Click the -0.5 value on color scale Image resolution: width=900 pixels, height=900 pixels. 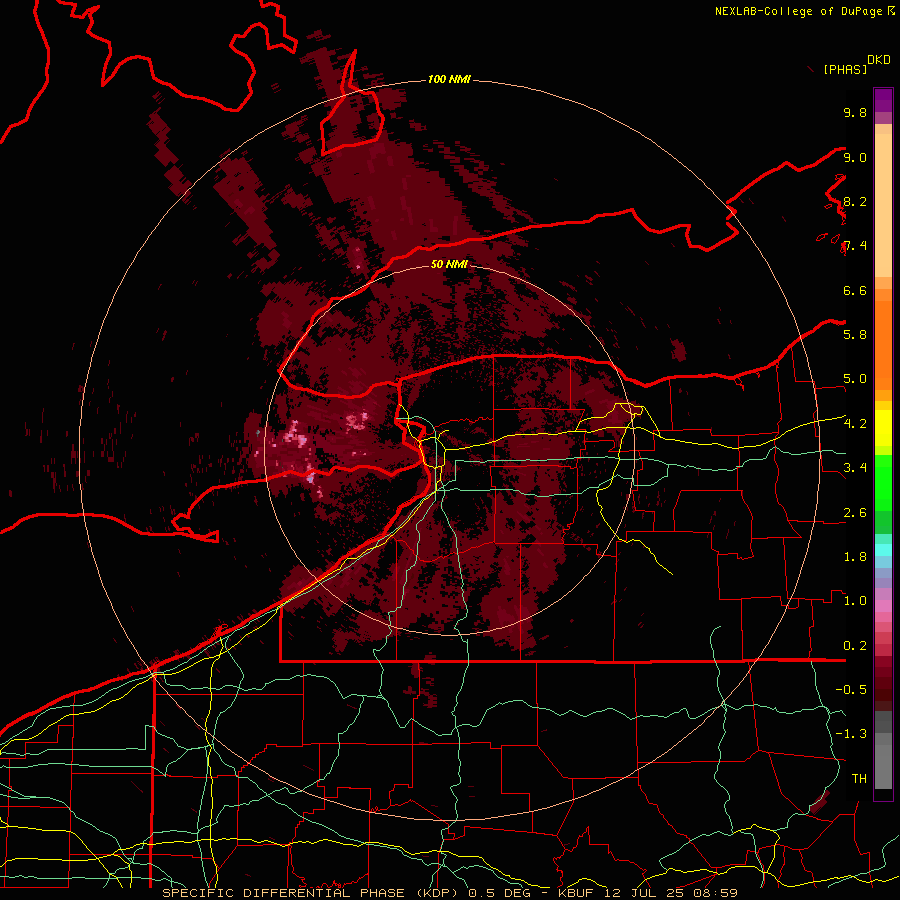(x=851, y=690)
